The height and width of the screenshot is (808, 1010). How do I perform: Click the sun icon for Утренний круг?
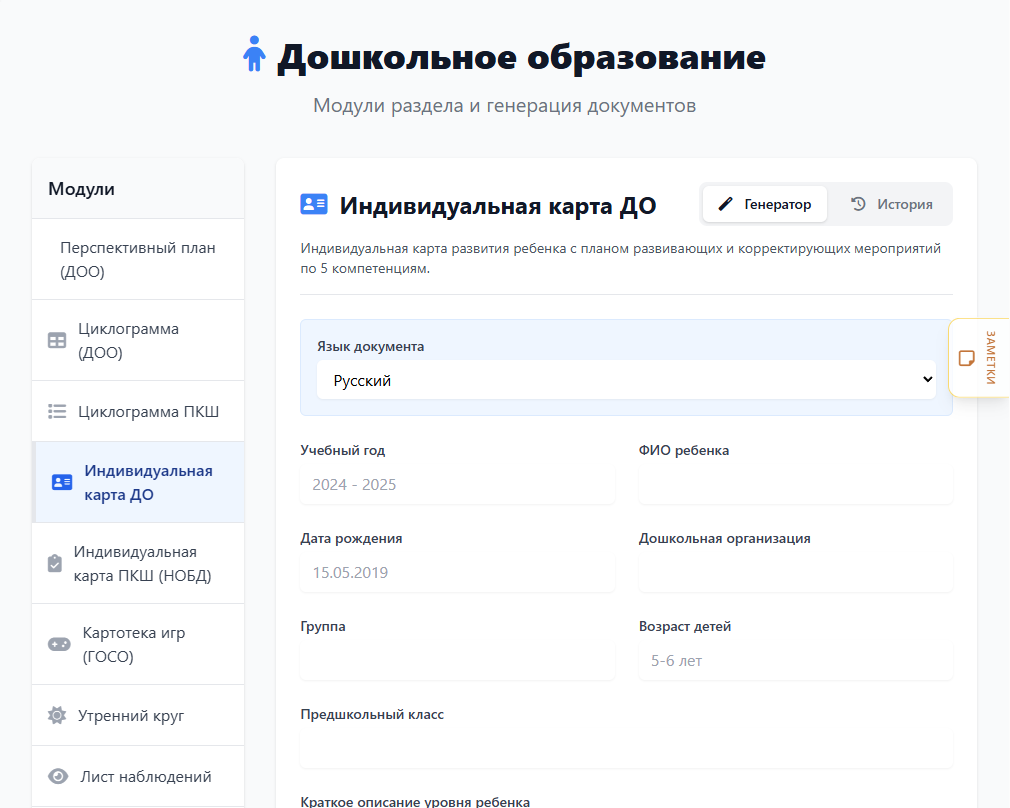click(57, 715)
